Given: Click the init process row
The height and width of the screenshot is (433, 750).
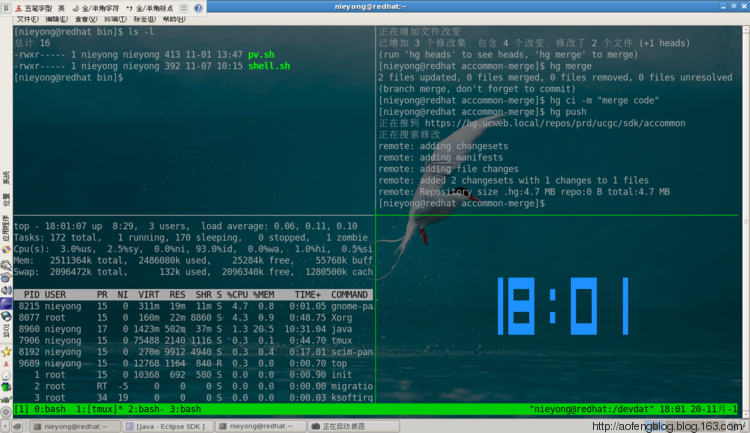Looking at the screenshot, I should 193,375.
